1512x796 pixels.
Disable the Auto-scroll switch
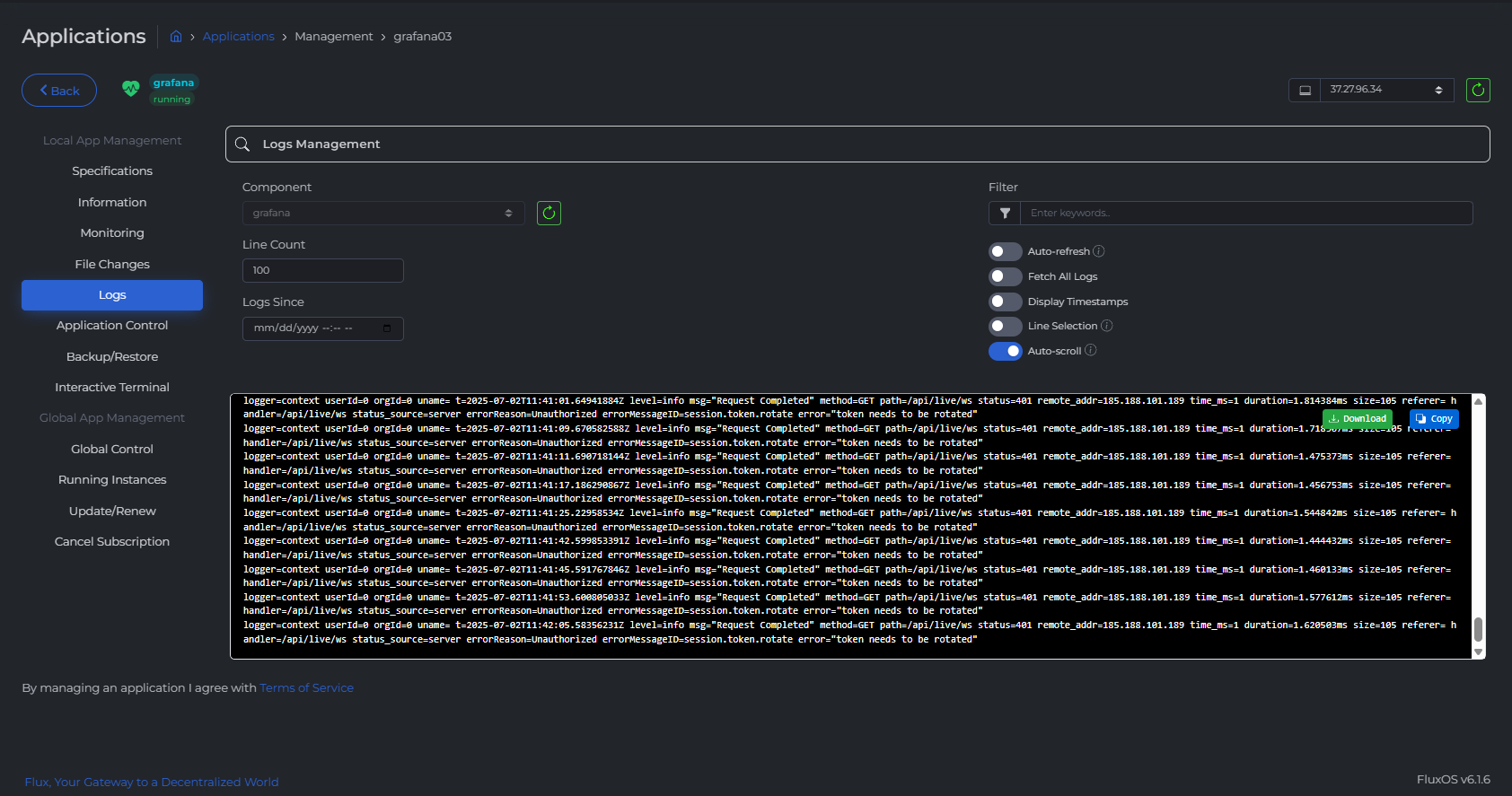click(x=1005, y=351)
